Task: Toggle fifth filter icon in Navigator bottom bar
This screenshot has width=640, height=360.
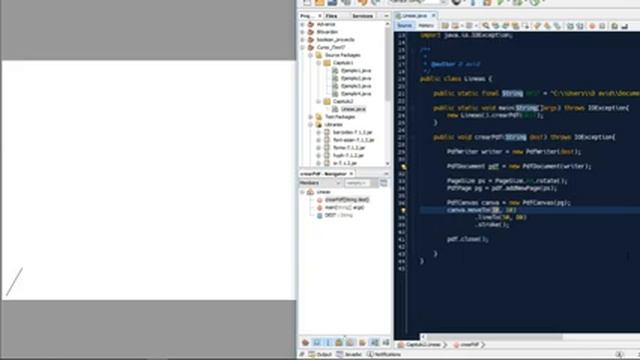Action: [349, 342]
